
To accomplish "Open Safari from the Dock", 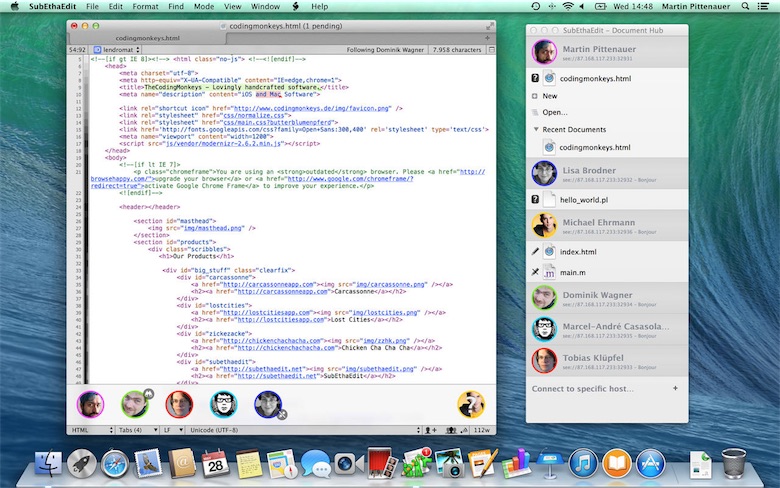I will 114,464.
